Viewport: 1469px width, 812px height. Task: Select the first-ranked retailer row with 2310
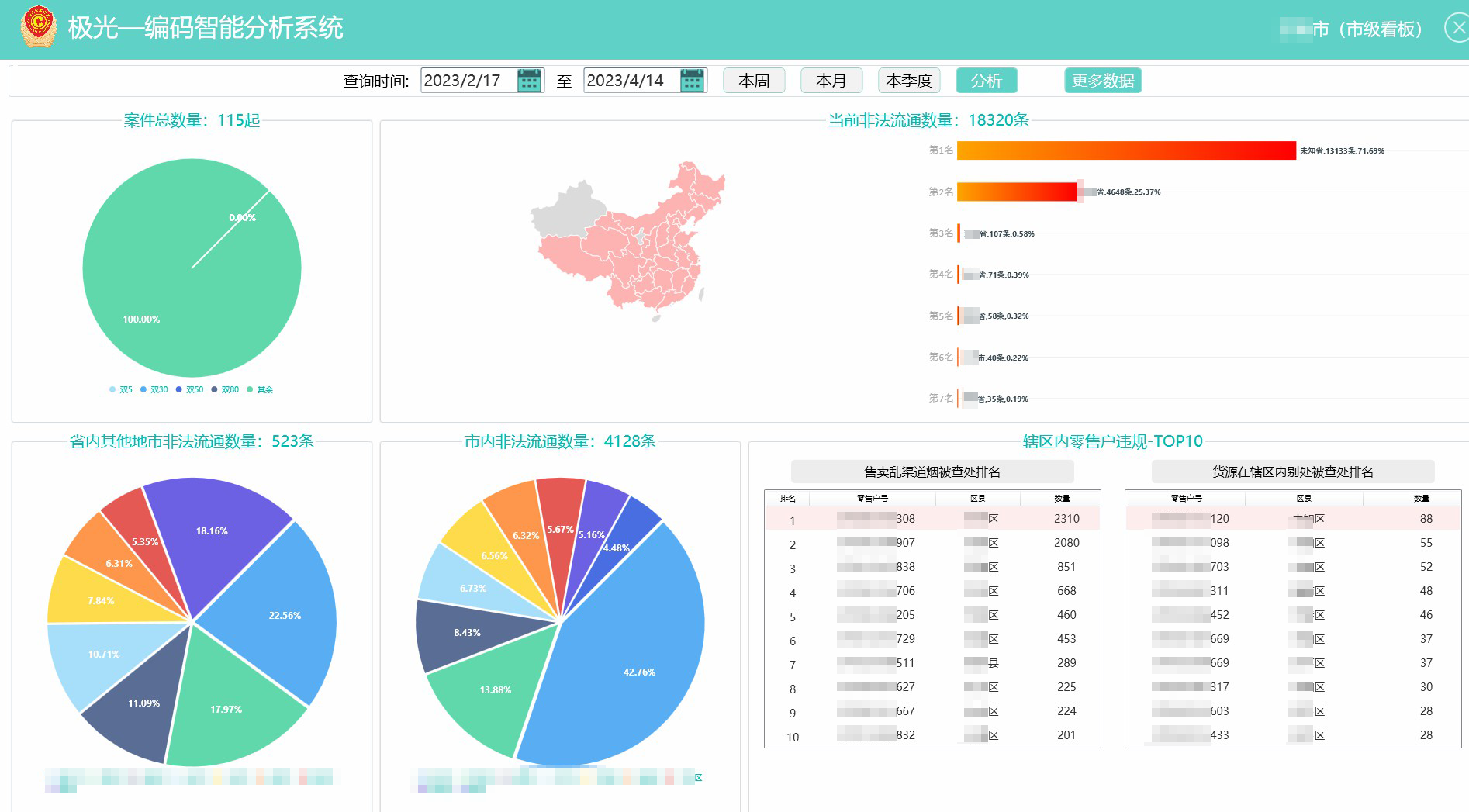click(932, 519)
